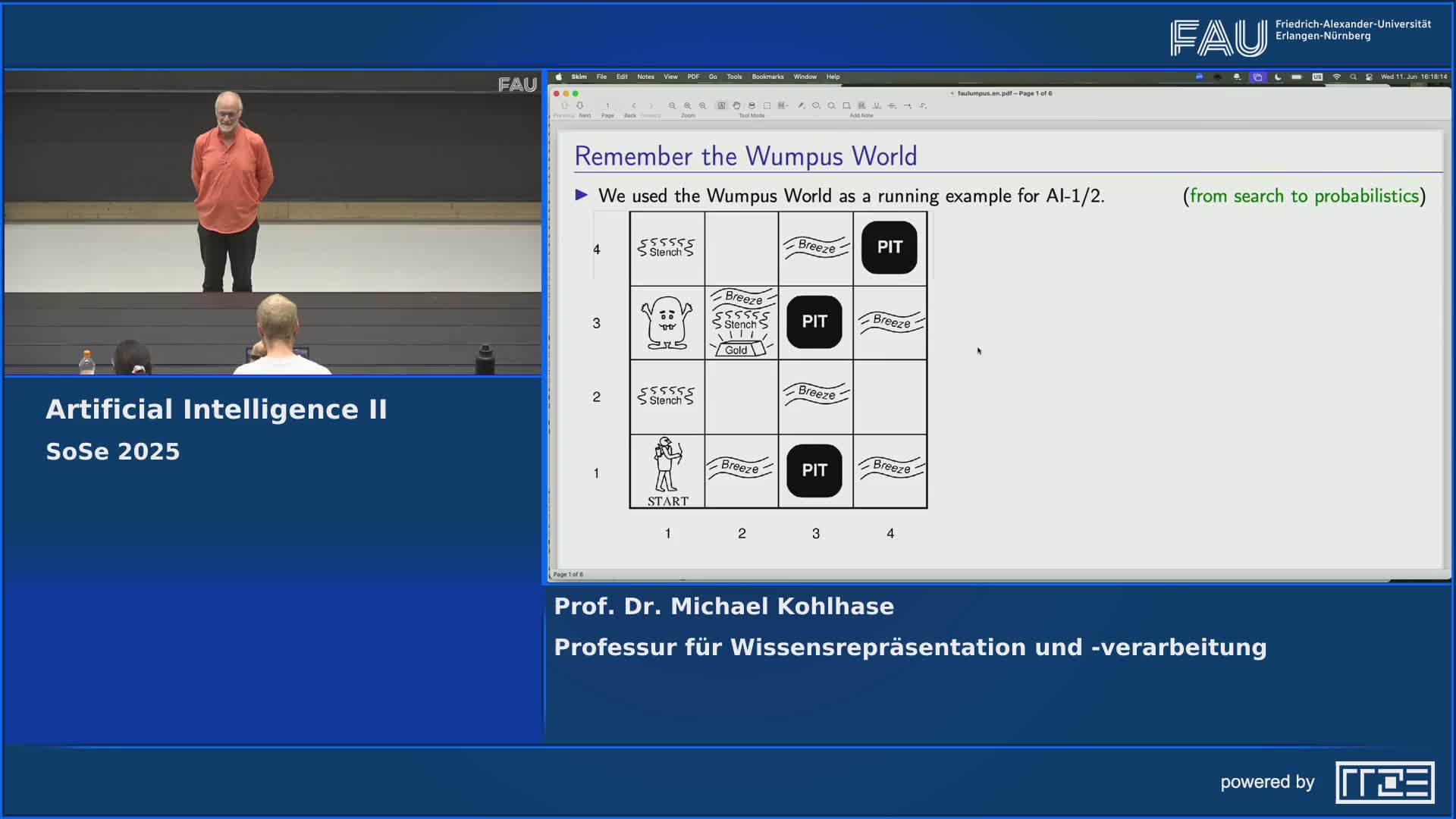Open the Notes menu in Skim
1456x819 pixels.
click(645, 77)
